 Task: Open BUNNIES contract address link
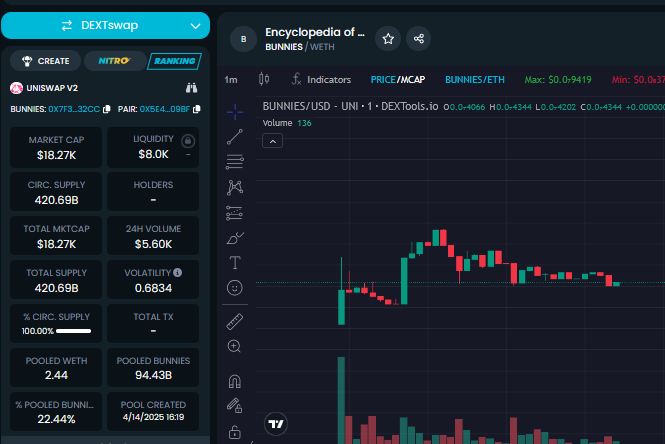(74, 109)
